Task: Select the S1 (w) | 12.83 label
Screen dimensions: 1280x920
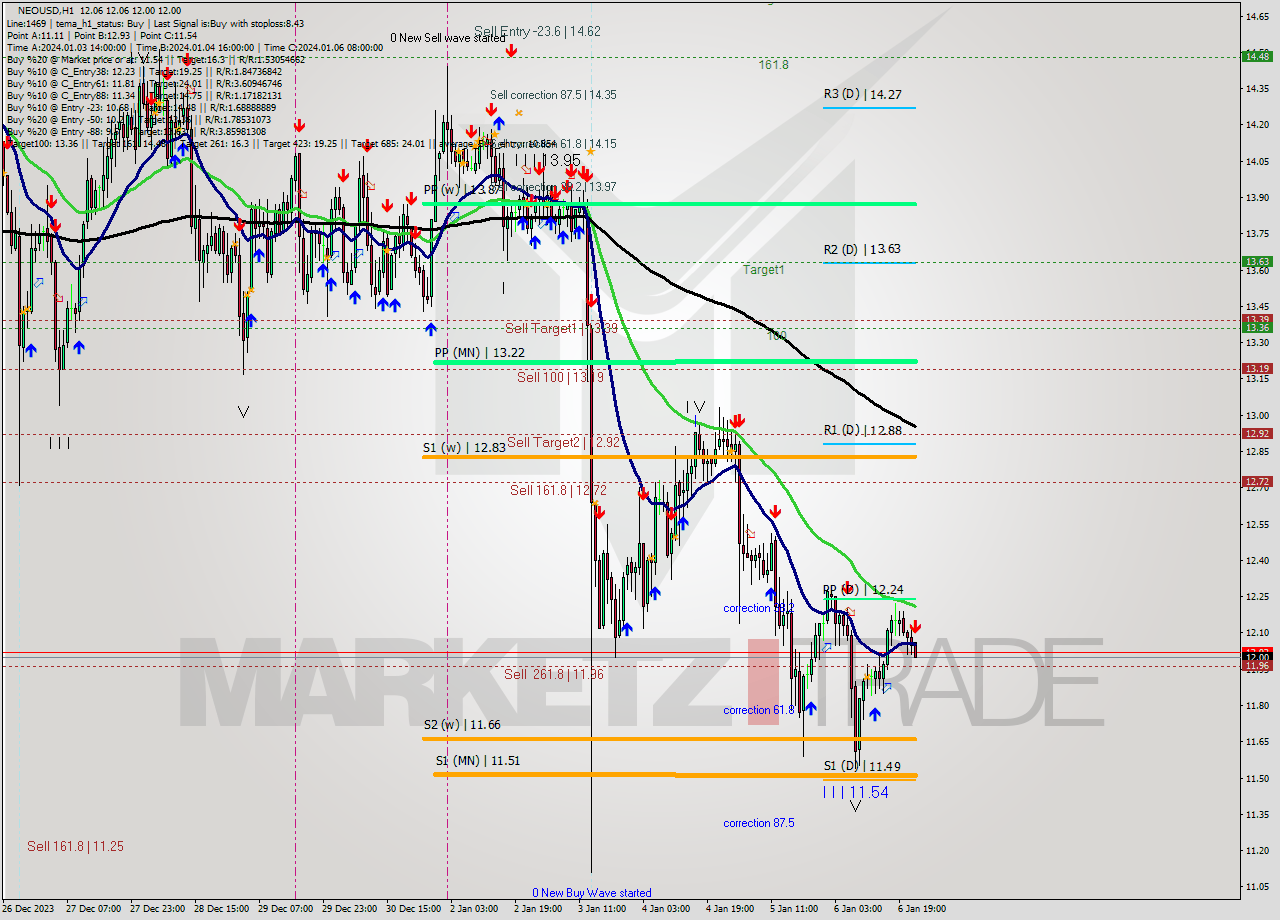Action: pos(463,447)
